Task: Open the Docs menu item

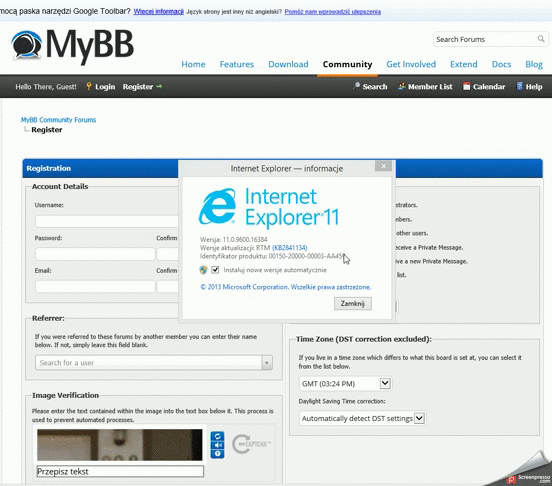Action: (x=501, y=64)
